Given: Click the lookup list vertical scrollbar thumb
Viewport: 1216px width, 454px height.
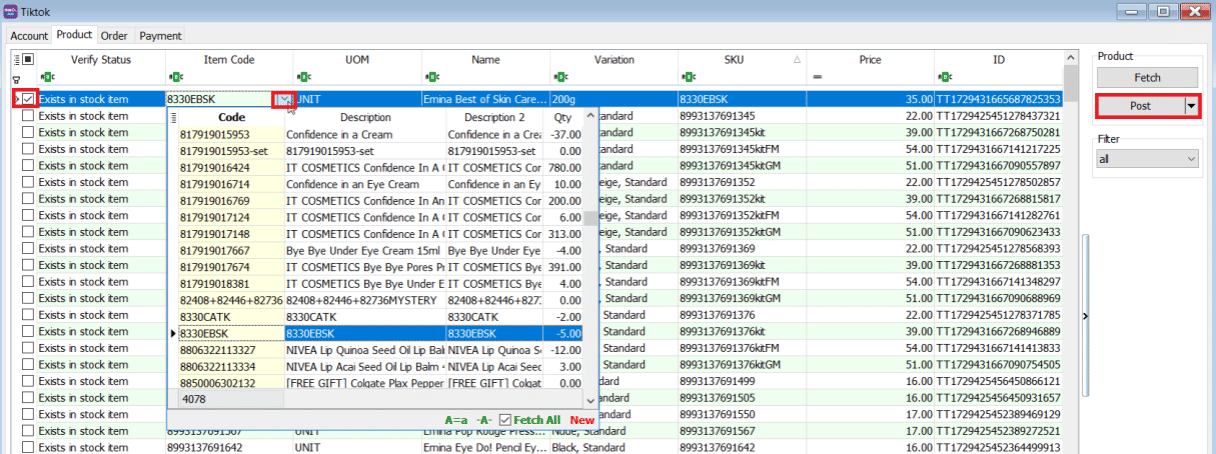Looking at the screenshot, I should tap(590, 219).
